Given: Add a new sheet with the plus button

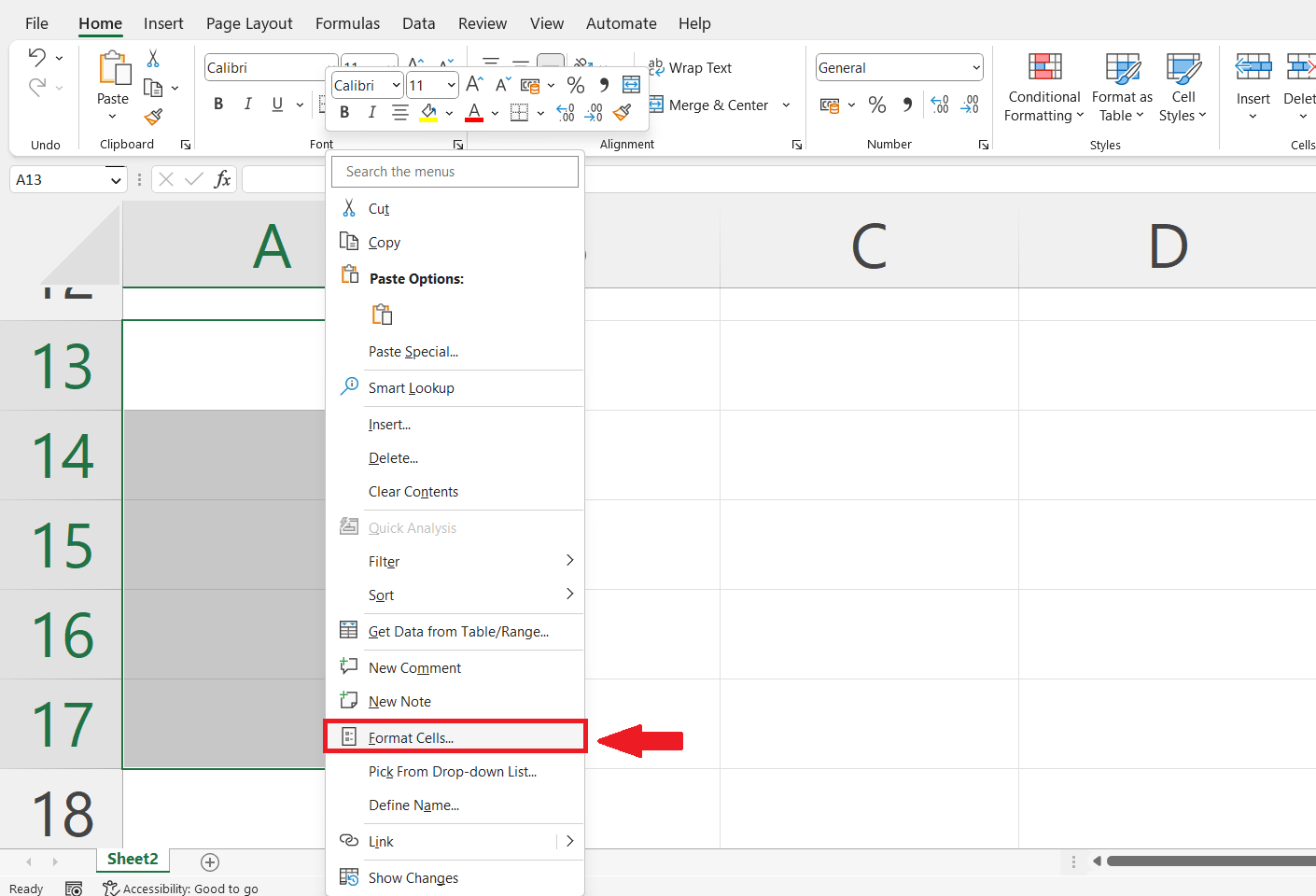Looking at the screenshot, I should (x=209, y=861).
